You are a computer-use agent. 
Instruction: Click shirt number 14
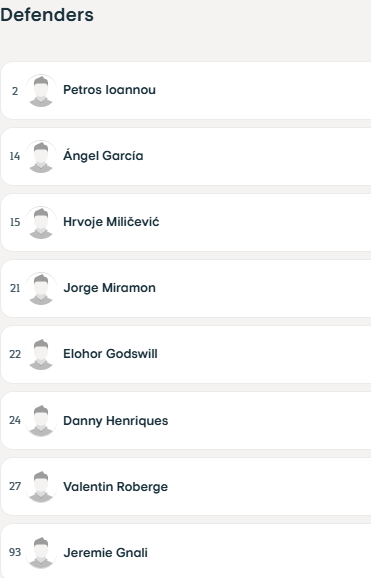15,156
